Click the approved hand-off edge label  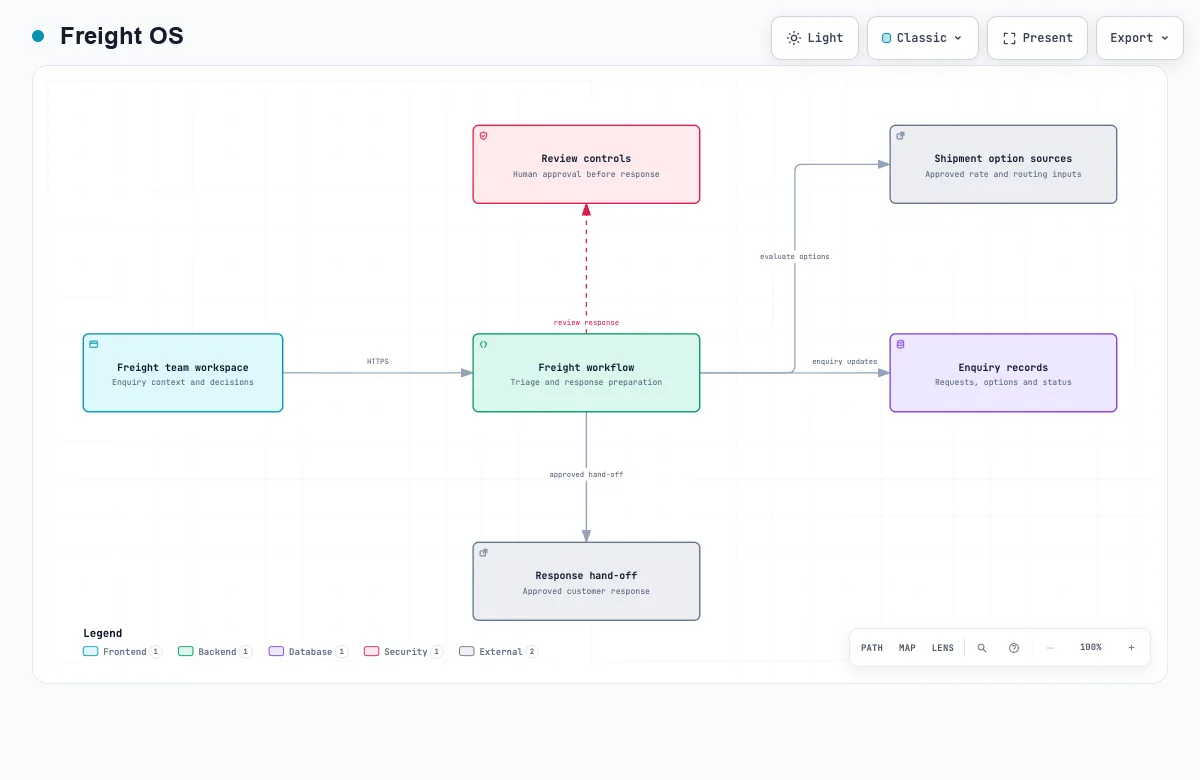(x=586, y=474)
